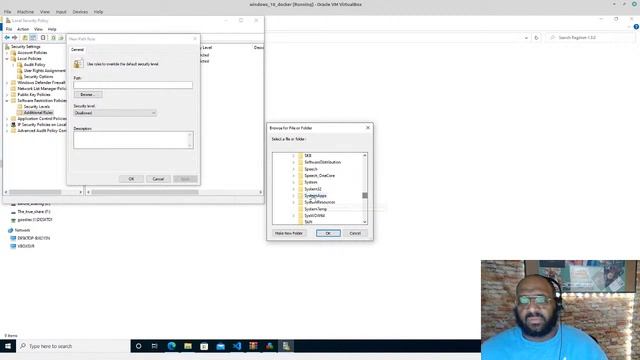The height and width of the screenshot is (360, 640).
Task: Click IP Security Policies node icon
Action: pos(13,124)
